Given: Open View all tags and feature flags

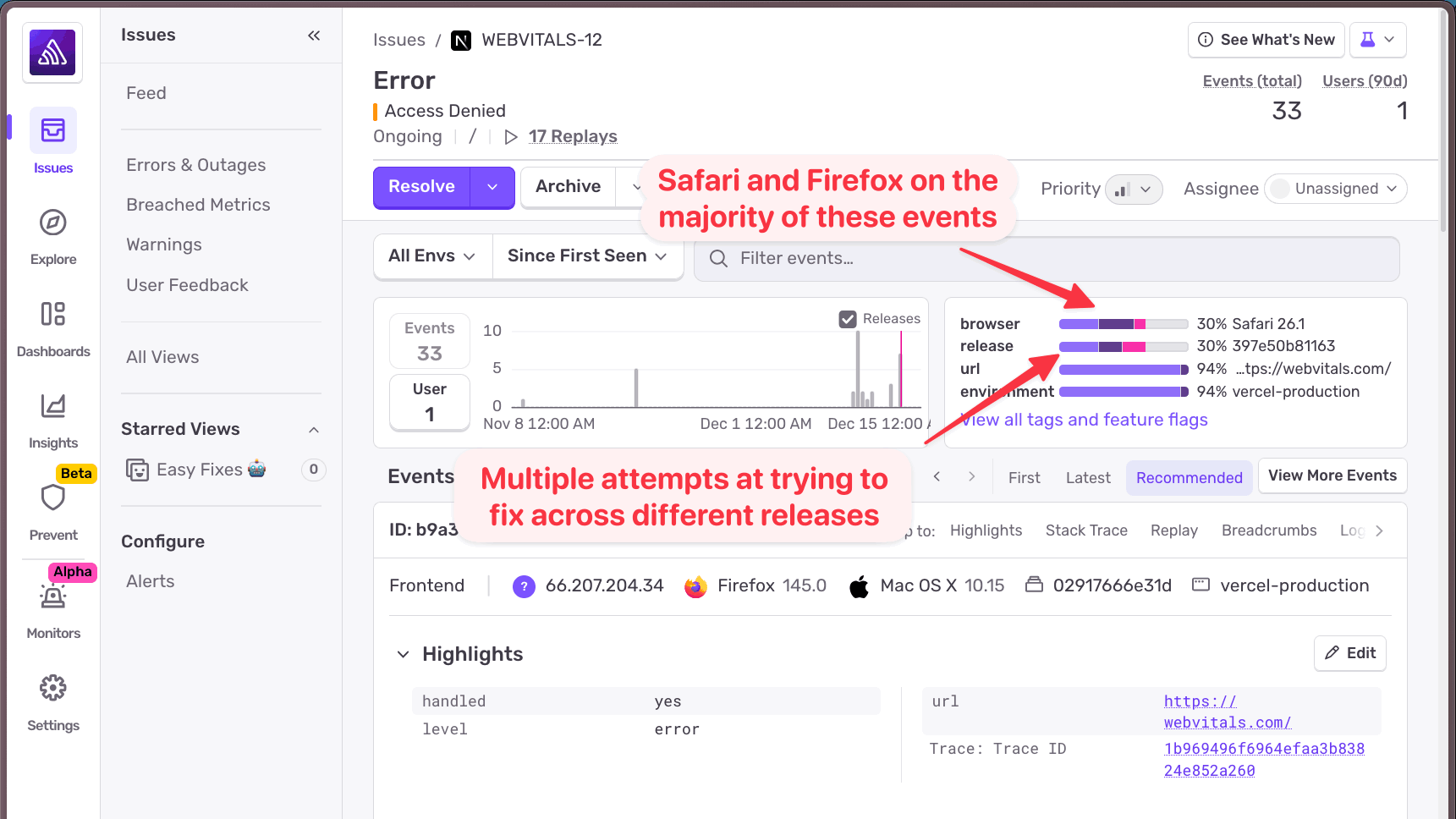Looking at the screenshot, I should (x=1083, y=420).
